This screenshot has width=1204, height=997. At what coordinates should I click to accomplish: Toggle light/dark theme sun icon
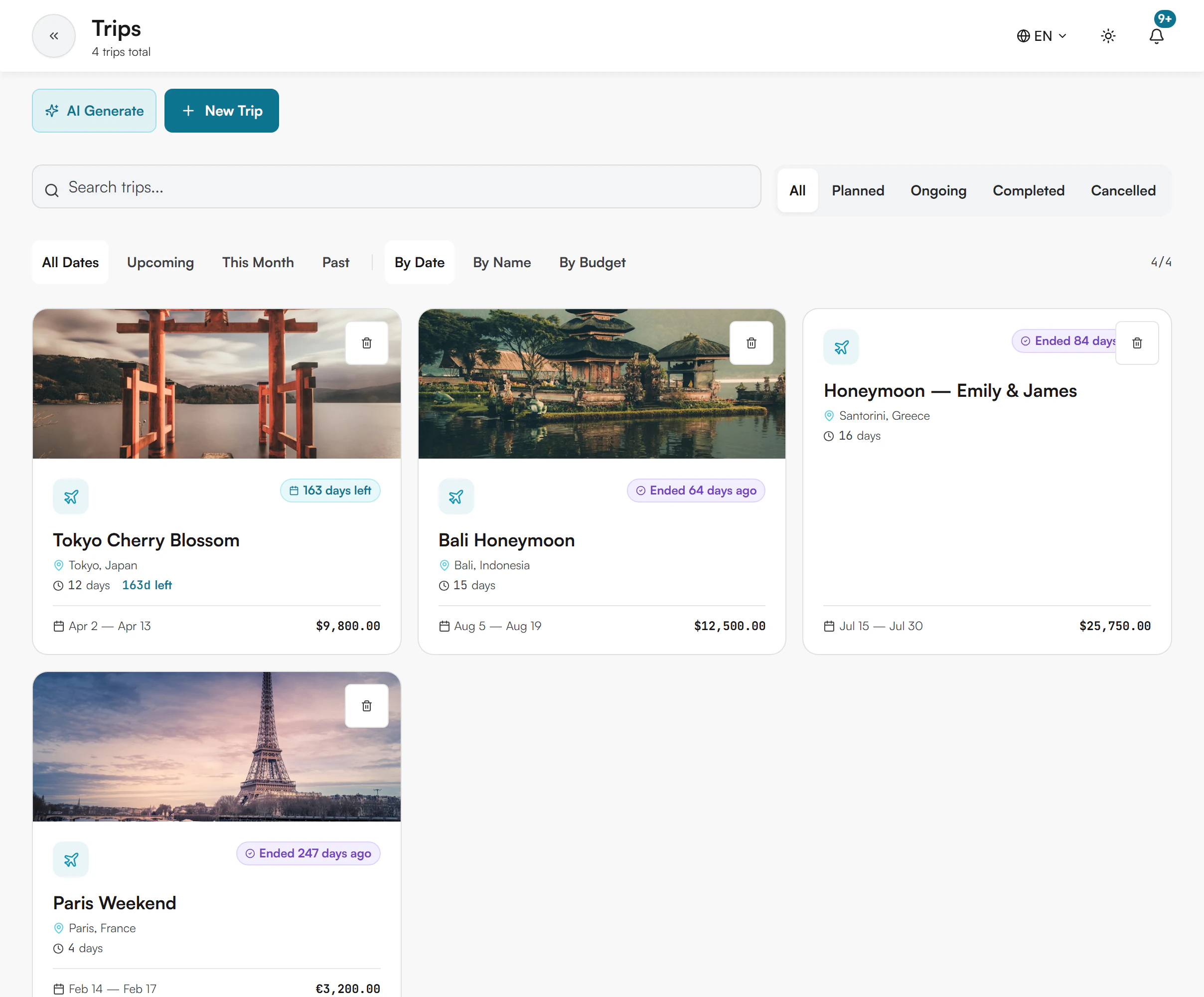click(1108, 36)
